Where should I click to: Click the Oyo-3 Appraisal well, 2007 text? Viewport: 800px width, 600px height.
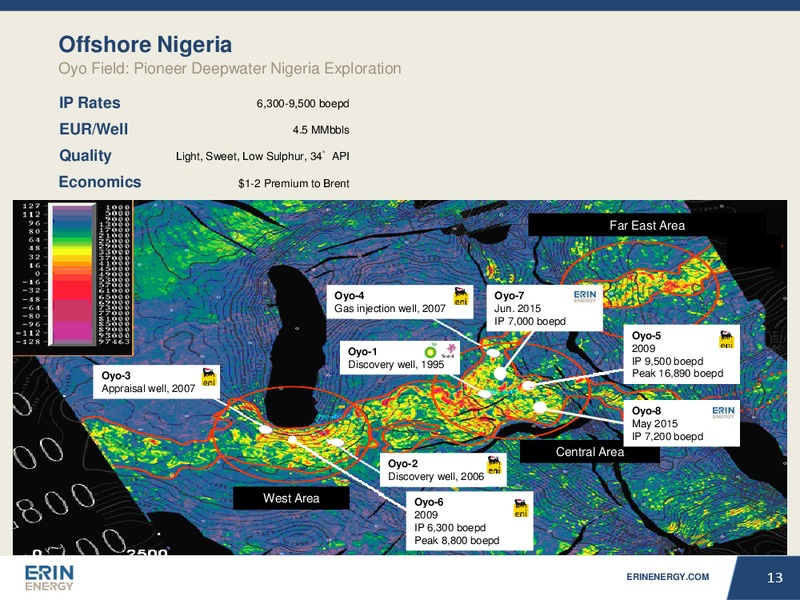148,389
